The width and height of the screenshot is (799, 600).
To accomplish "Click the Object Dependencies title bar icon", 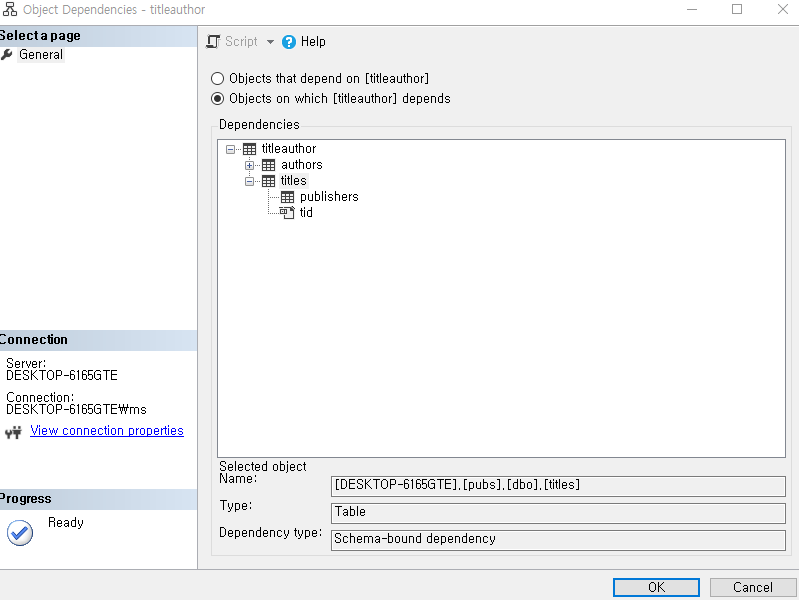I will pyautogui.click(x=10, y=9).
